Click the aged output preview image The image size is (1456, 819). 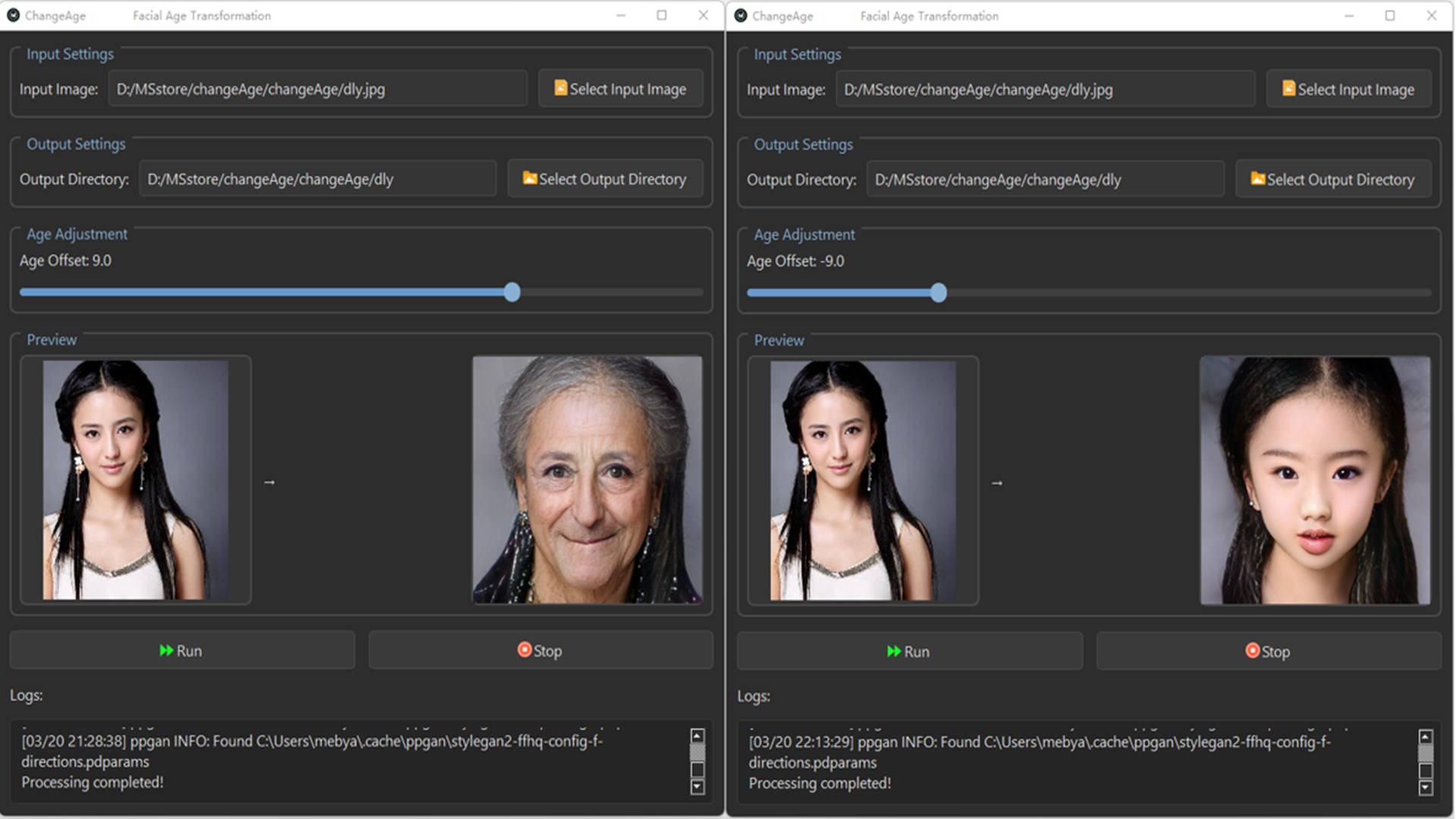pyautogui.click(x=587, y=480)
